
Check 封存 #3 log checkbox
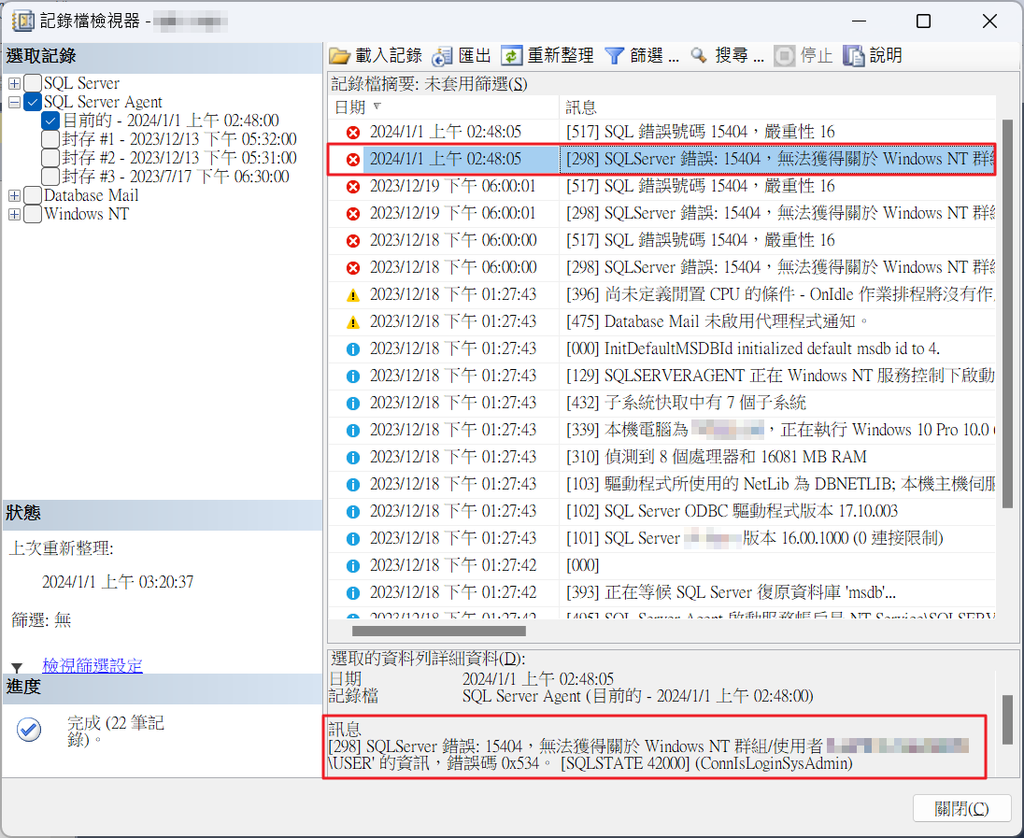pos(51,176)
